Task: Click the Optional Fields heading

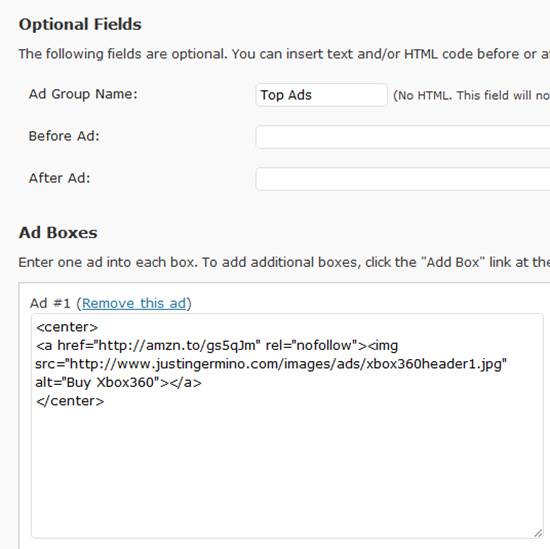Action: [80, 25]
